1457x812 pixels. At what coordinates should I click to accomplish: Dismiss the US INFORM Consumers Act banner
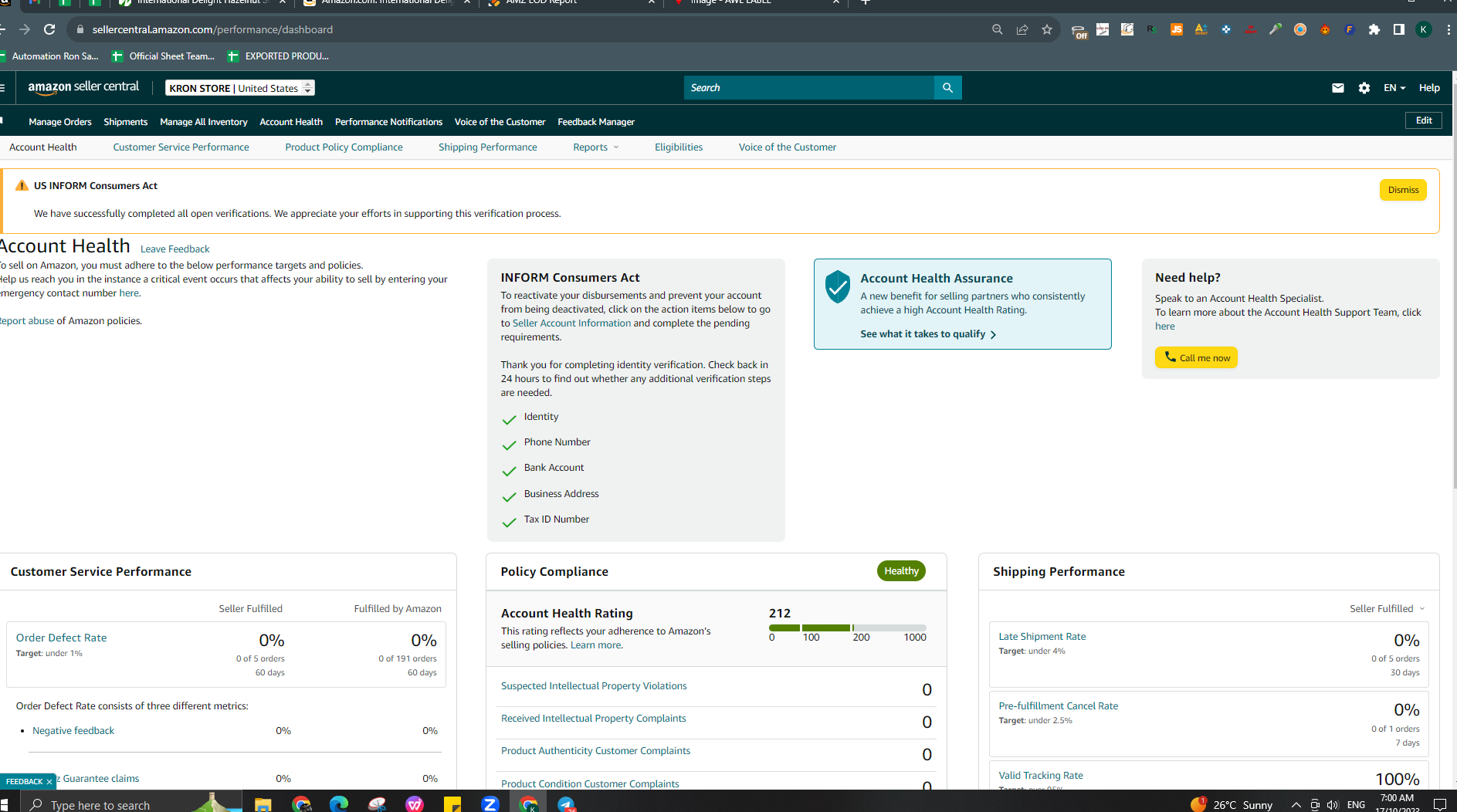(x=1403, y=190)
